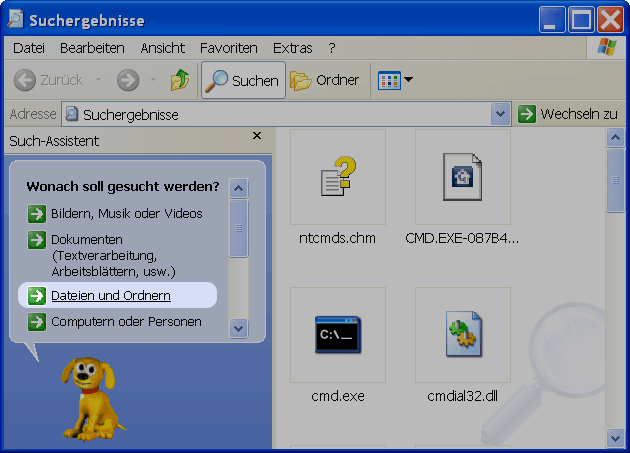Close the Such-Assistent pane

257,136
